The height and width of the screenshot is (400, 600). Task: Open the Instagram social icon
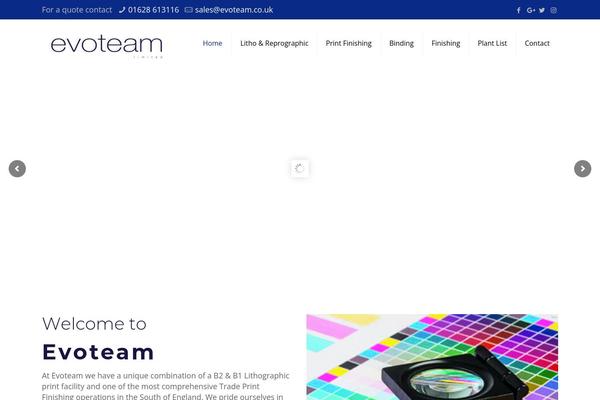(x=553, y=10)
